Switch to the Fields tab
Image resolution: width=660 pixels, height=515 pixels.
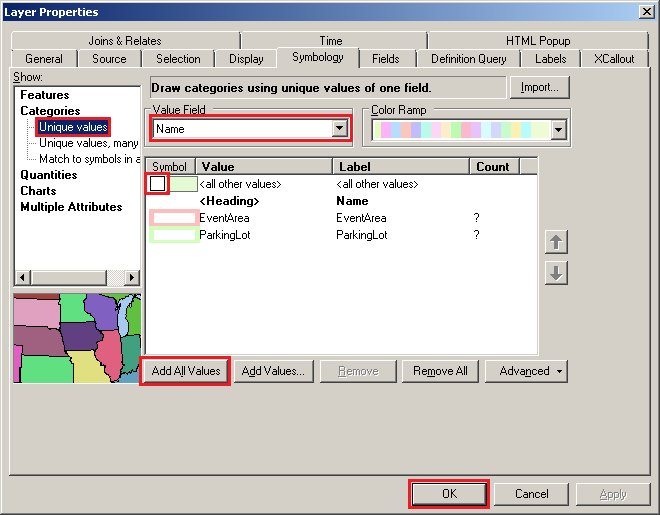pos(386,59)
